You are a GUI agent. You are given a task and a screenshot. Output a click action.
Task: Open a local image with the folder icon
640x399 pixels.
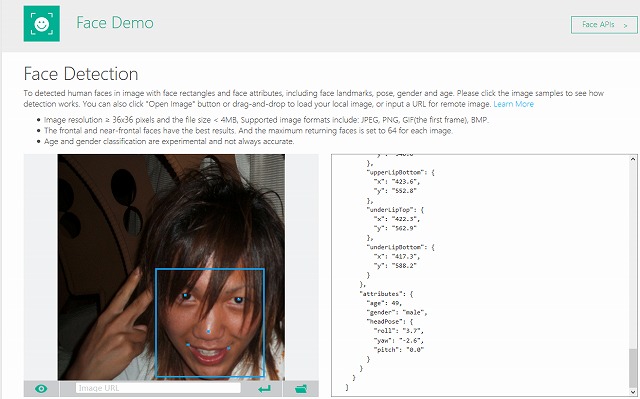[301, 389]
